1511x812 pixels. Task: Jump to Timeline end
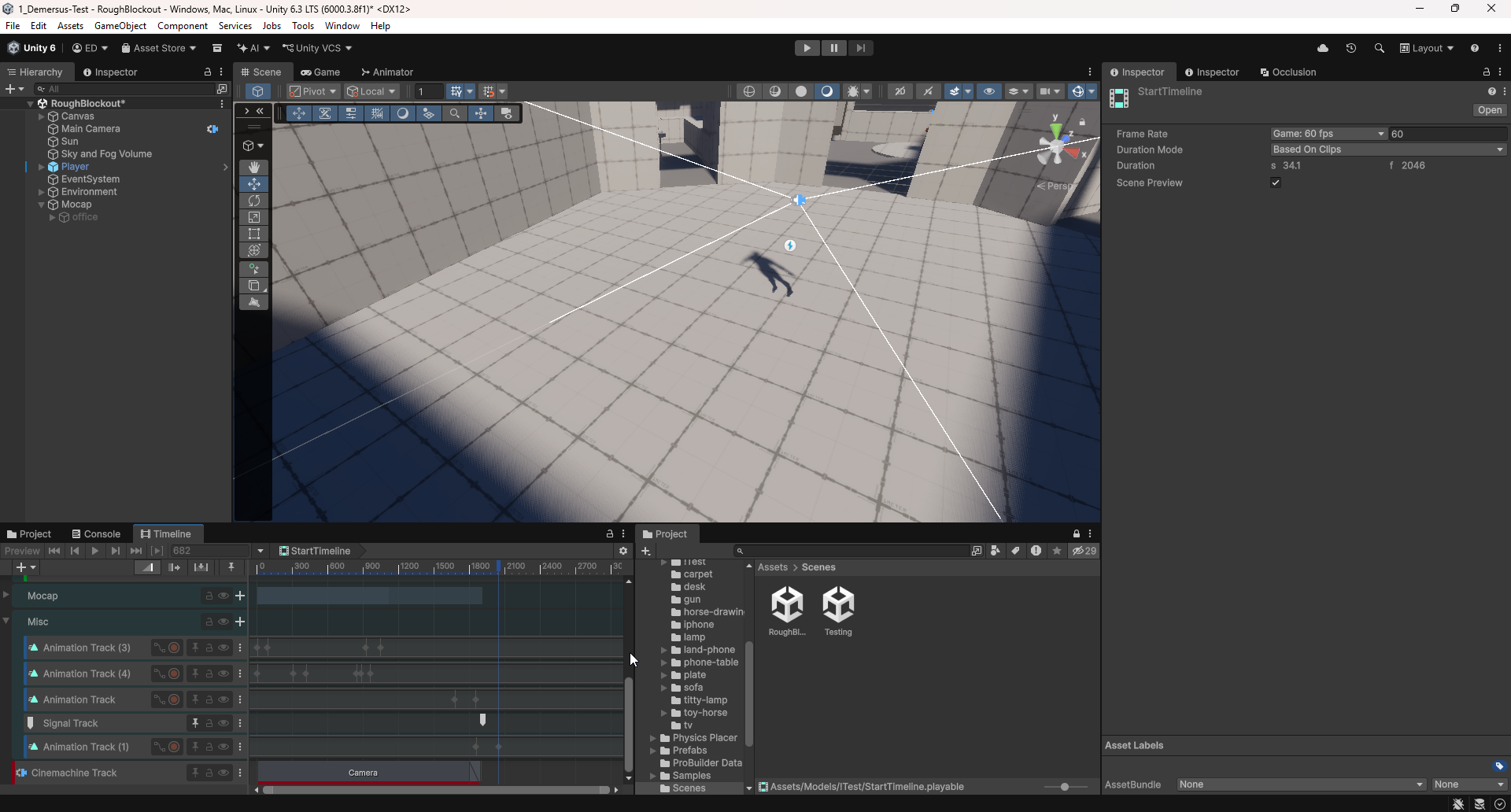(136, 551)
